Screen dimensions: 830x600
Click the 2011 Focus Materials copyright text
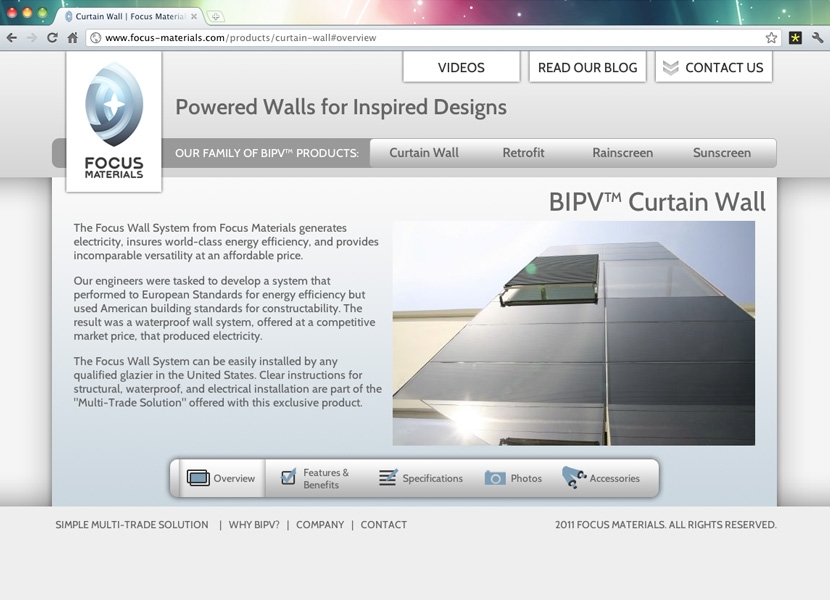point(665,525)
